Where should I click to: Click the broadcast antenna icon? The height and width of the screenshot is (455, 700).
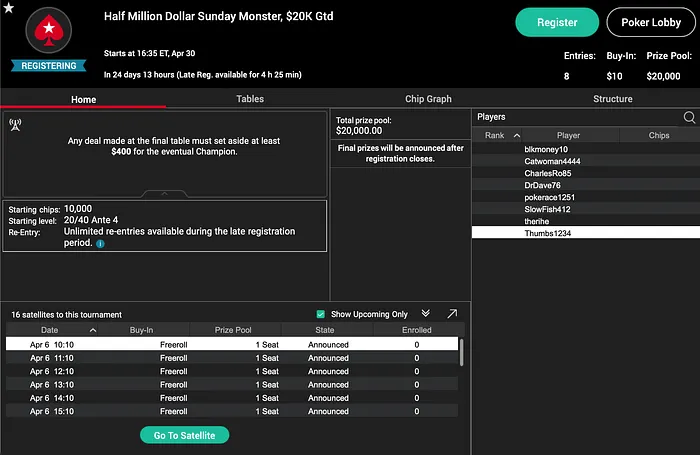15,125
